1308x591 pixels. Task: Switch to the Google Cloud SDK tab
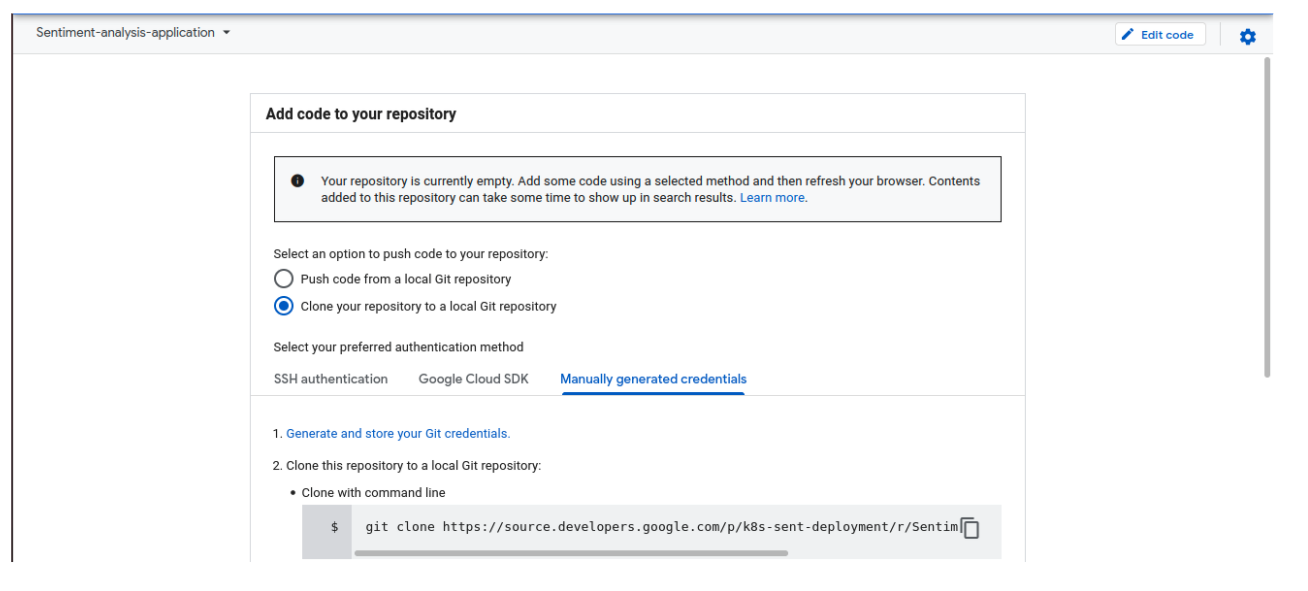pyautogui.click(x=473, y=379)
